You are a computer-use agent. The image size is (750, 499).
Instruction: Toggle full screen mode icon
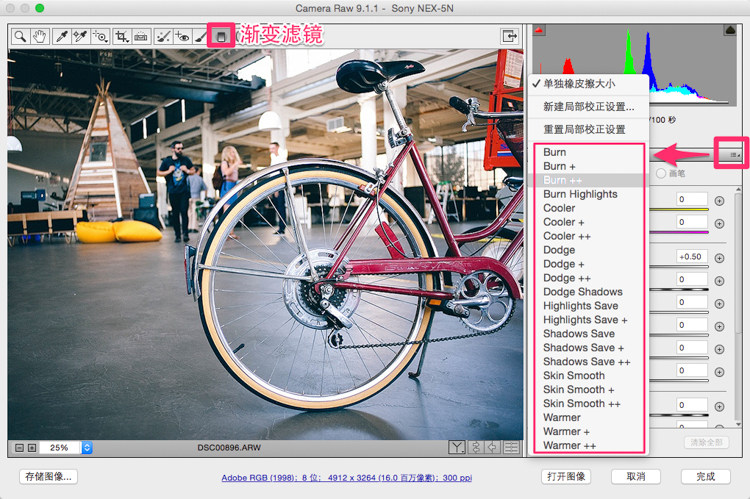[x=510, y=36]
